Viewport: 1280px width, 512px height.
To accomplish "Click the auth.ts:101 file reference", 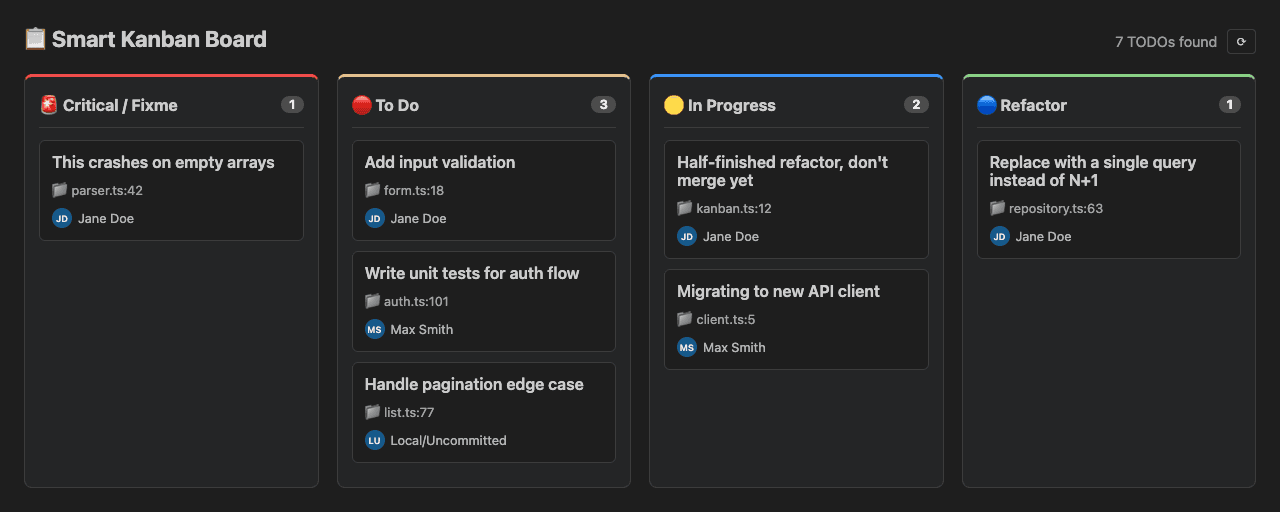I will click(x=416, y=301).
